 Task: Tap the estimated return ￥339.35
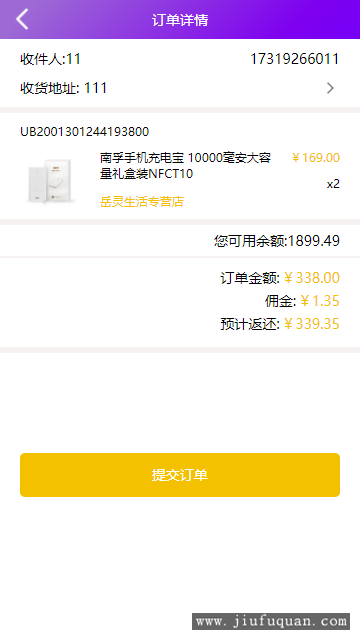(312, 324)
